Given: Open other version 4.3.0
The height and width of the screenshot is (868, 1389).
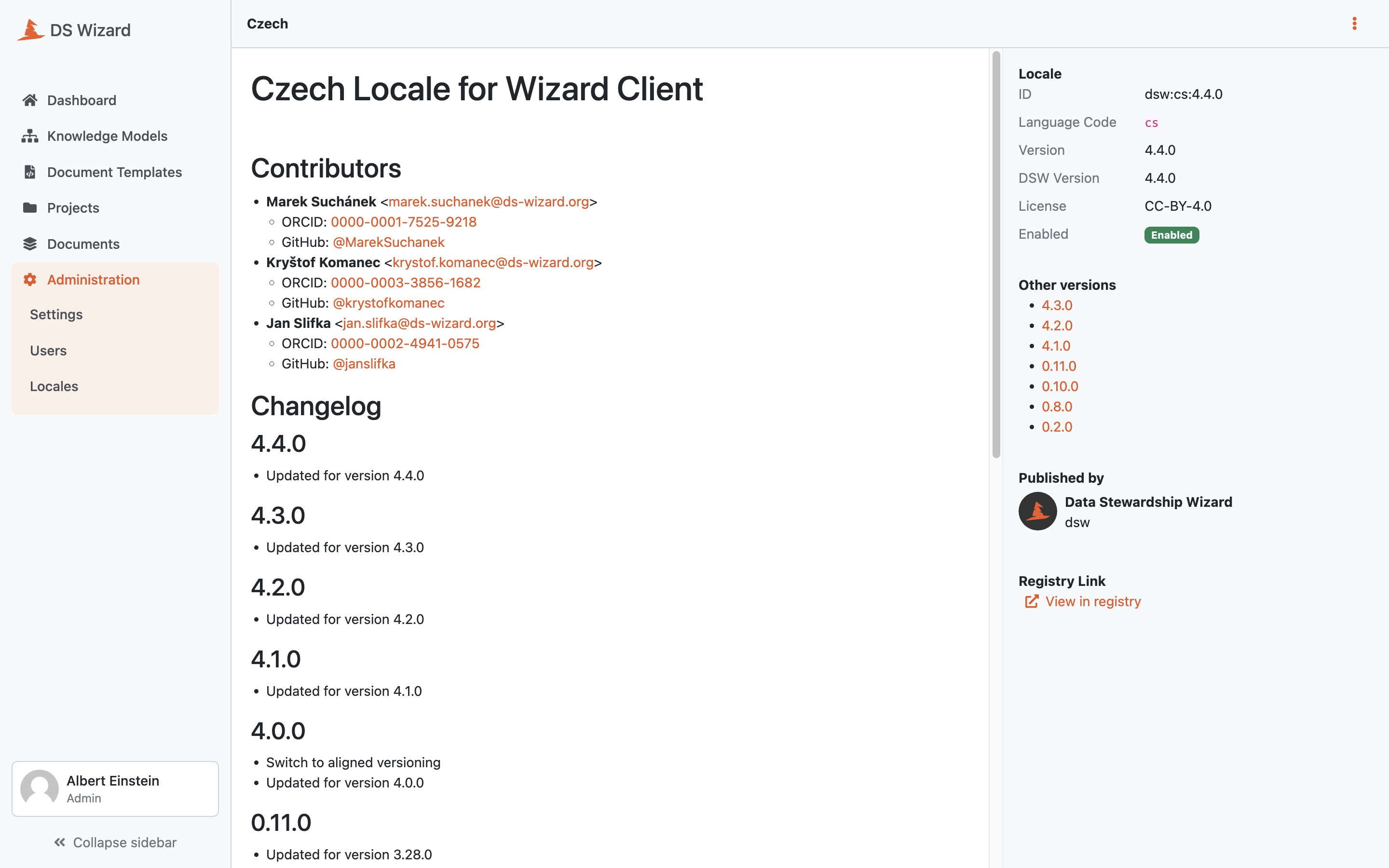Looking at the screenshot, I should coord(1057,305).
